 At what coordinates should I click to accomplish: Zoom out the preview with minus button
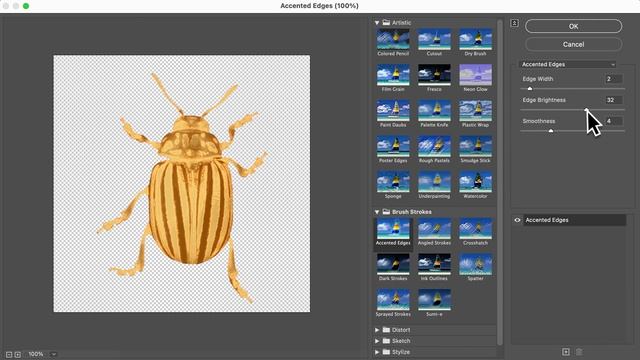[x=9, y=355]
